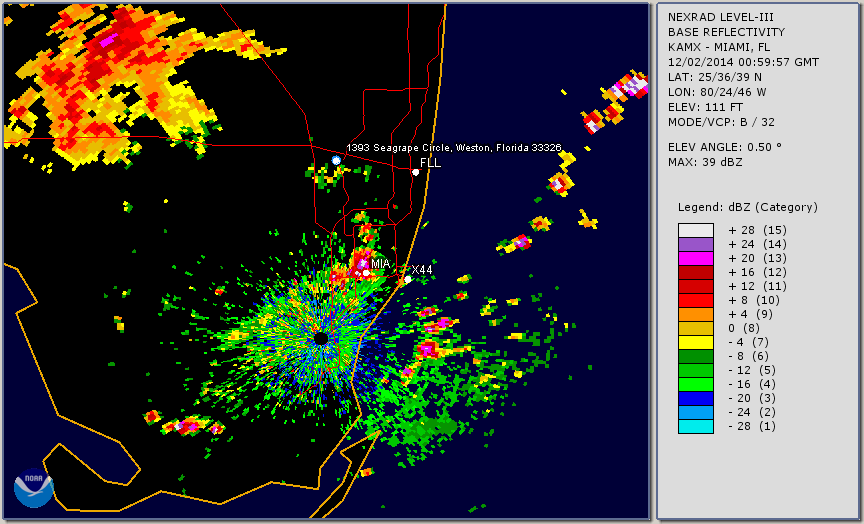Click the +24 (14) purple legend swatch

(696, 245)
